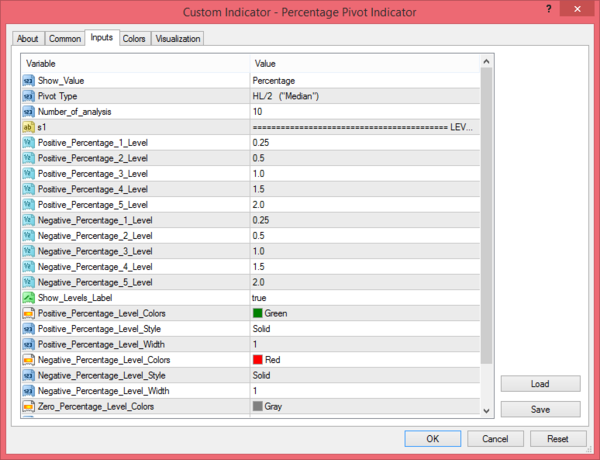The height and width of the screenshot is (460, 600).
Task: Click the Variable column header
Action: click(x=135, y=64)
